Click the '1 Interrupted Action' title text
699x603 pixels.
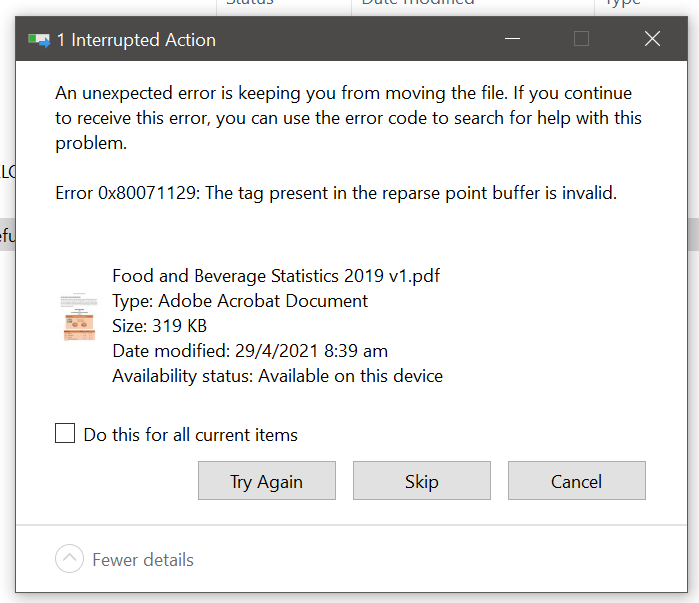pyautogui.click(x=136, y=41)
